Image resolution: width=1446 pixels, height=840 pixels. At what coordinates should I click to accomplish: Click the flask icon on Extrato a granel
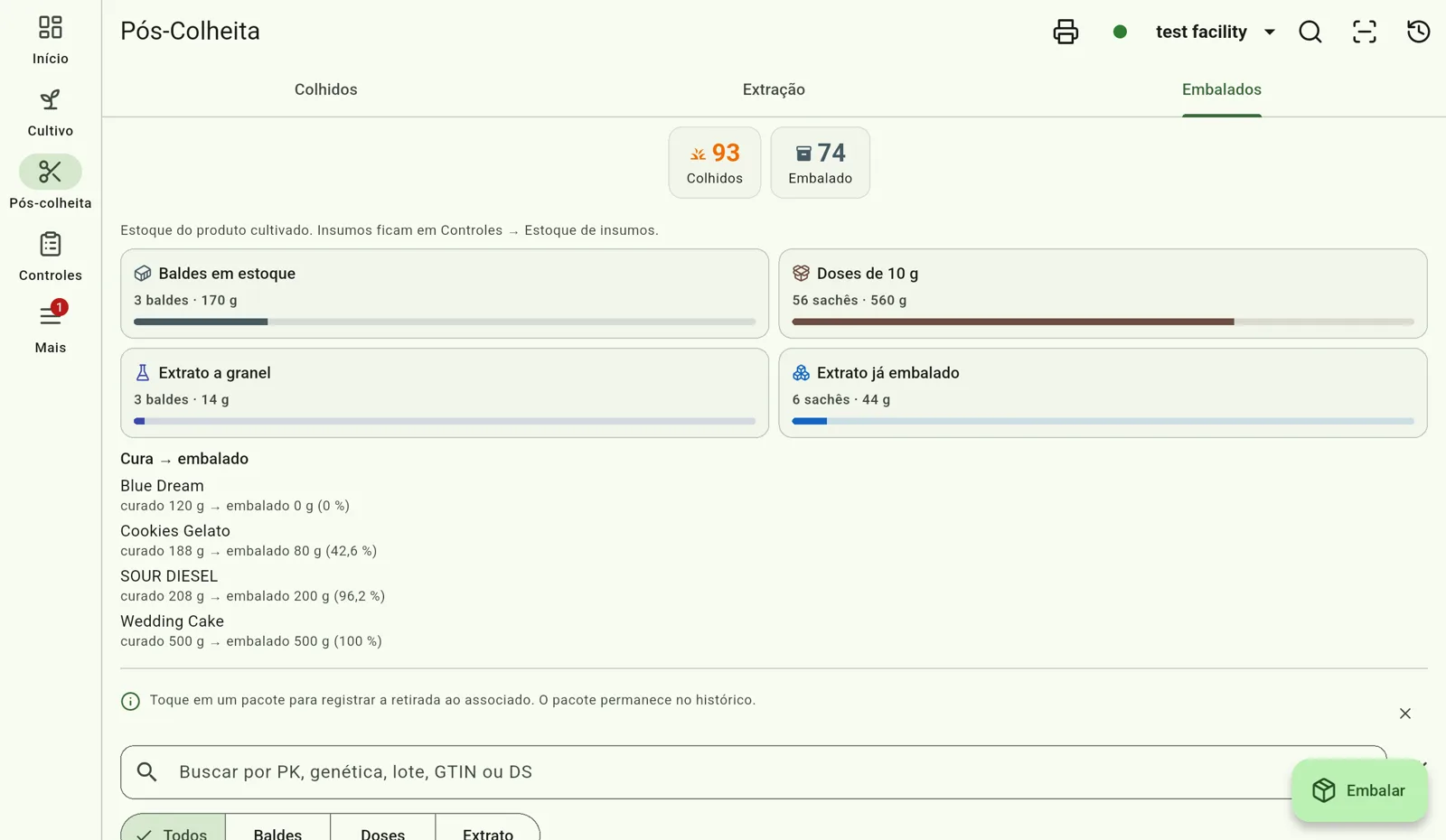coord(143,373)
